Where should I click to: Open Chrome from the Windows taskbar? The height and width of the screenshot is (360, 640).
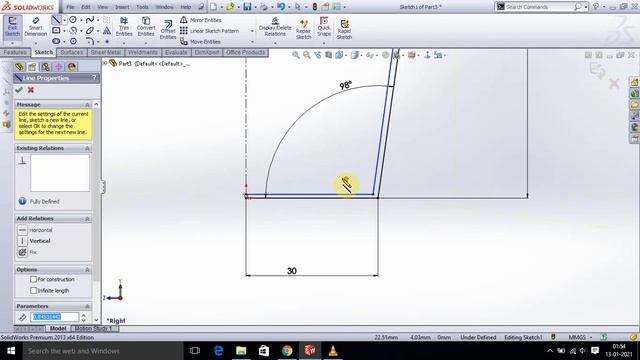click(287, 351)
